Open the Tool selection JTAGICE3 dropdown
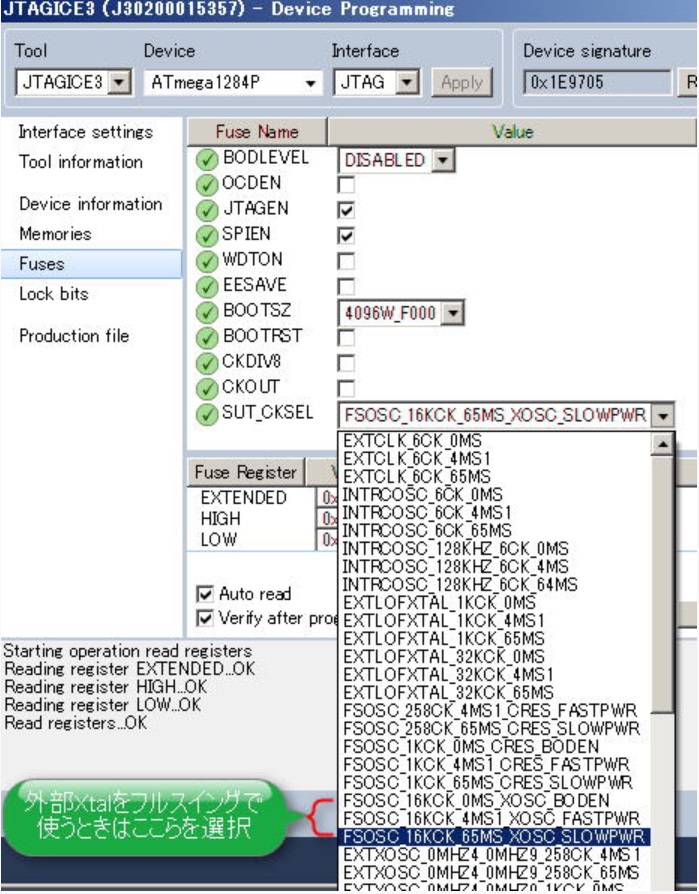The image size is (699, 894). (120, 82)
